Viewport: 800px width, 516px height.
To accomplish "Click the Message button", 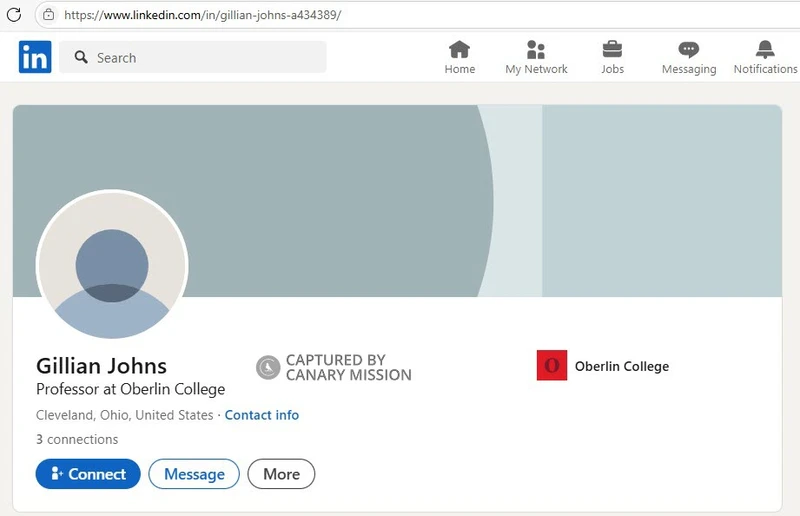I will (194, 474).
